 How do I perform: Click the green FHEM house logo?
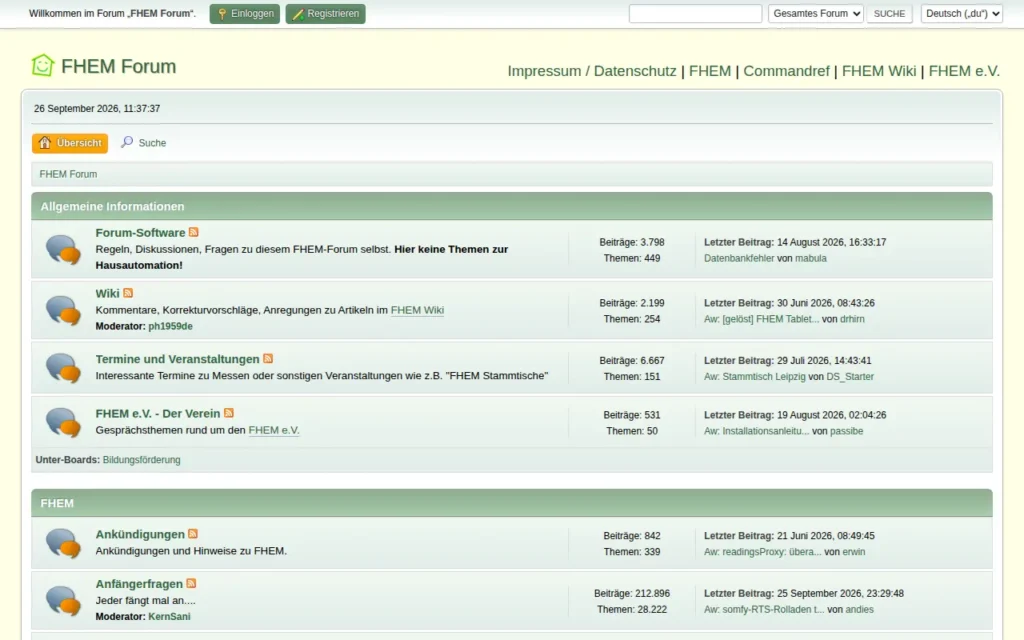pos(42,65)
